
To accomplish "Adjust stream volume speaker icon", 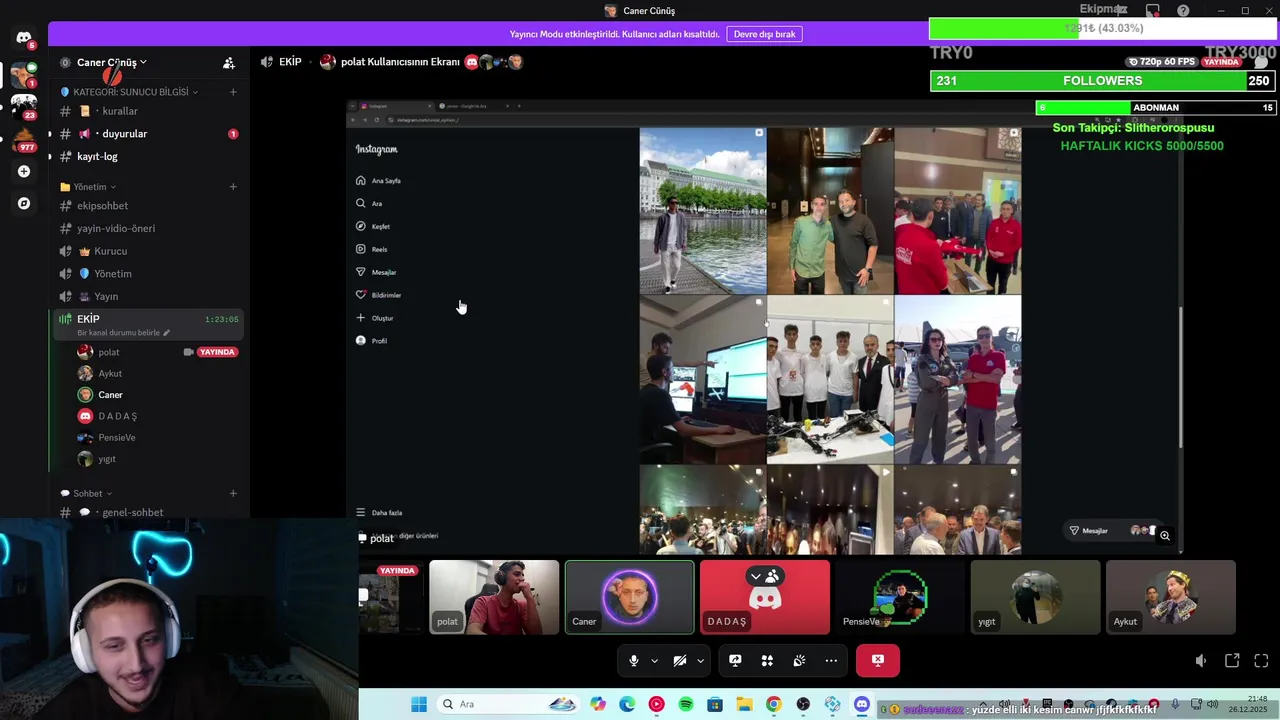I will 1201,661.
